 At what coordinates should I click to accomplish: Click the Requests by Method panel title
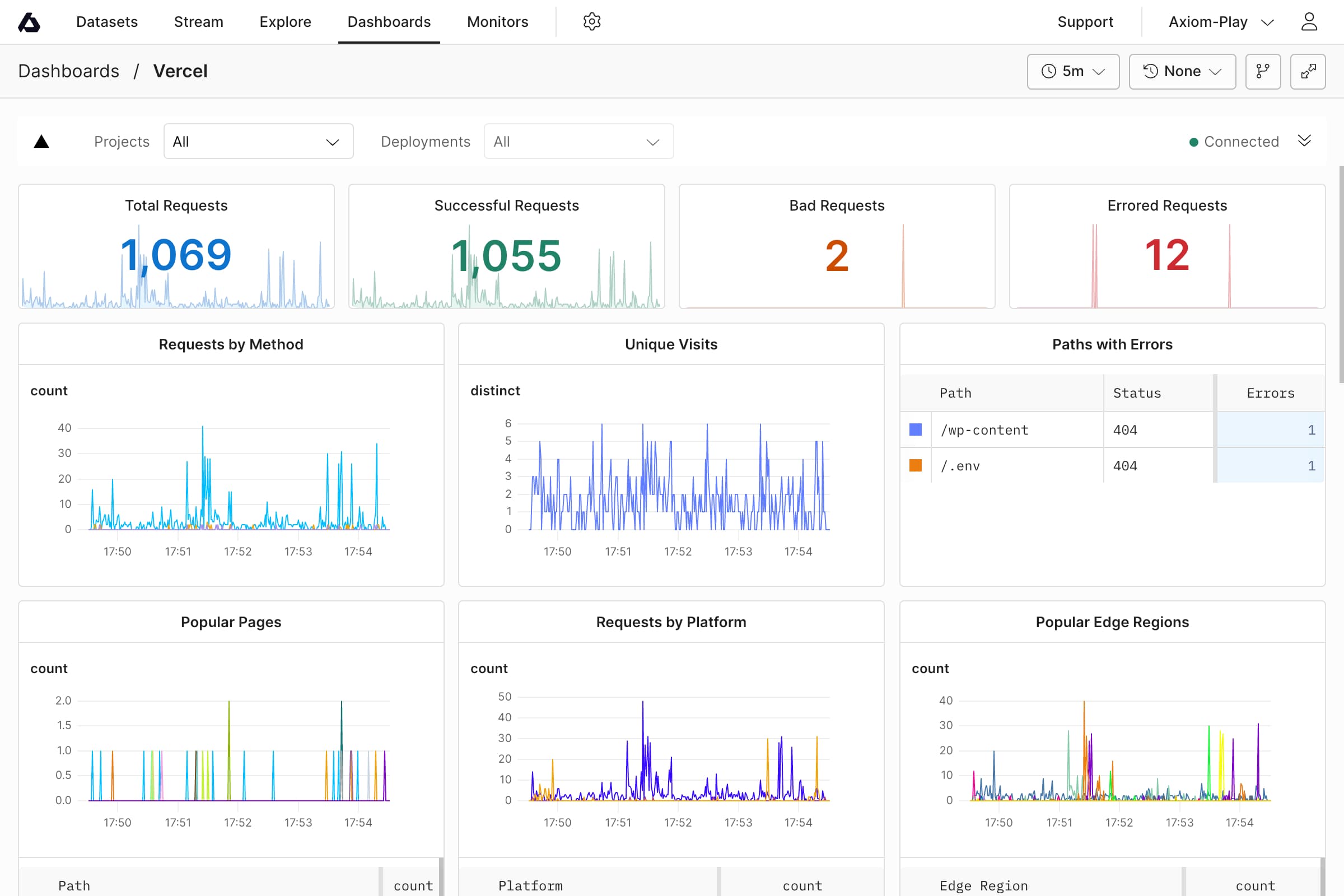point(231,344)
